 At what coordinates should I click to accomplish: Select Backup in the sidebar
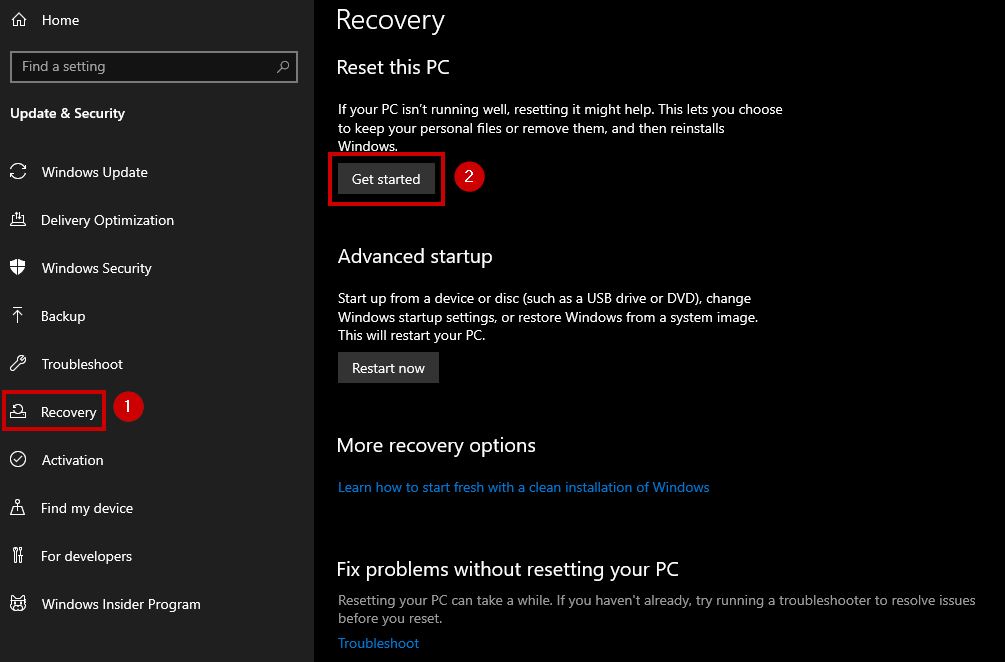coord(63,316)
